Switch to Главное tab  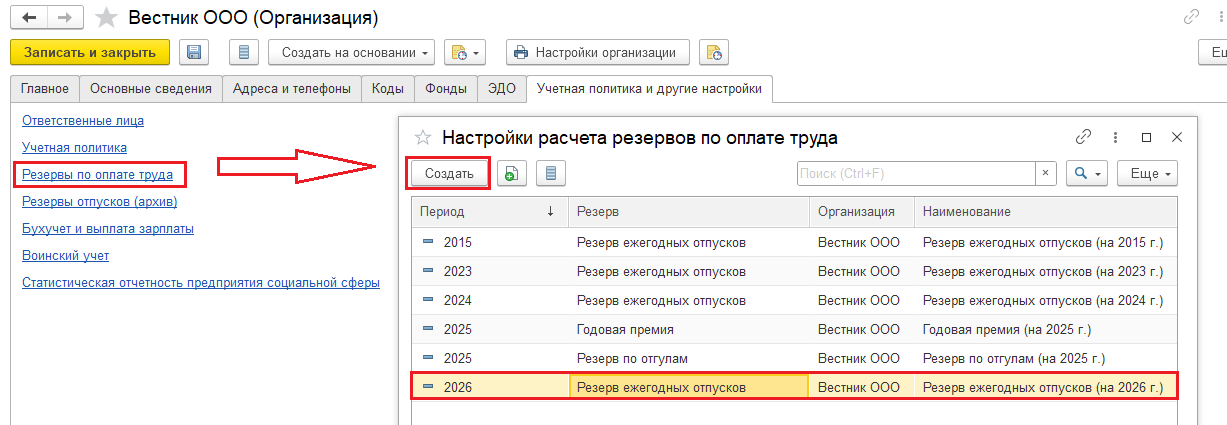pyautogui.click(x=45, y=89)
